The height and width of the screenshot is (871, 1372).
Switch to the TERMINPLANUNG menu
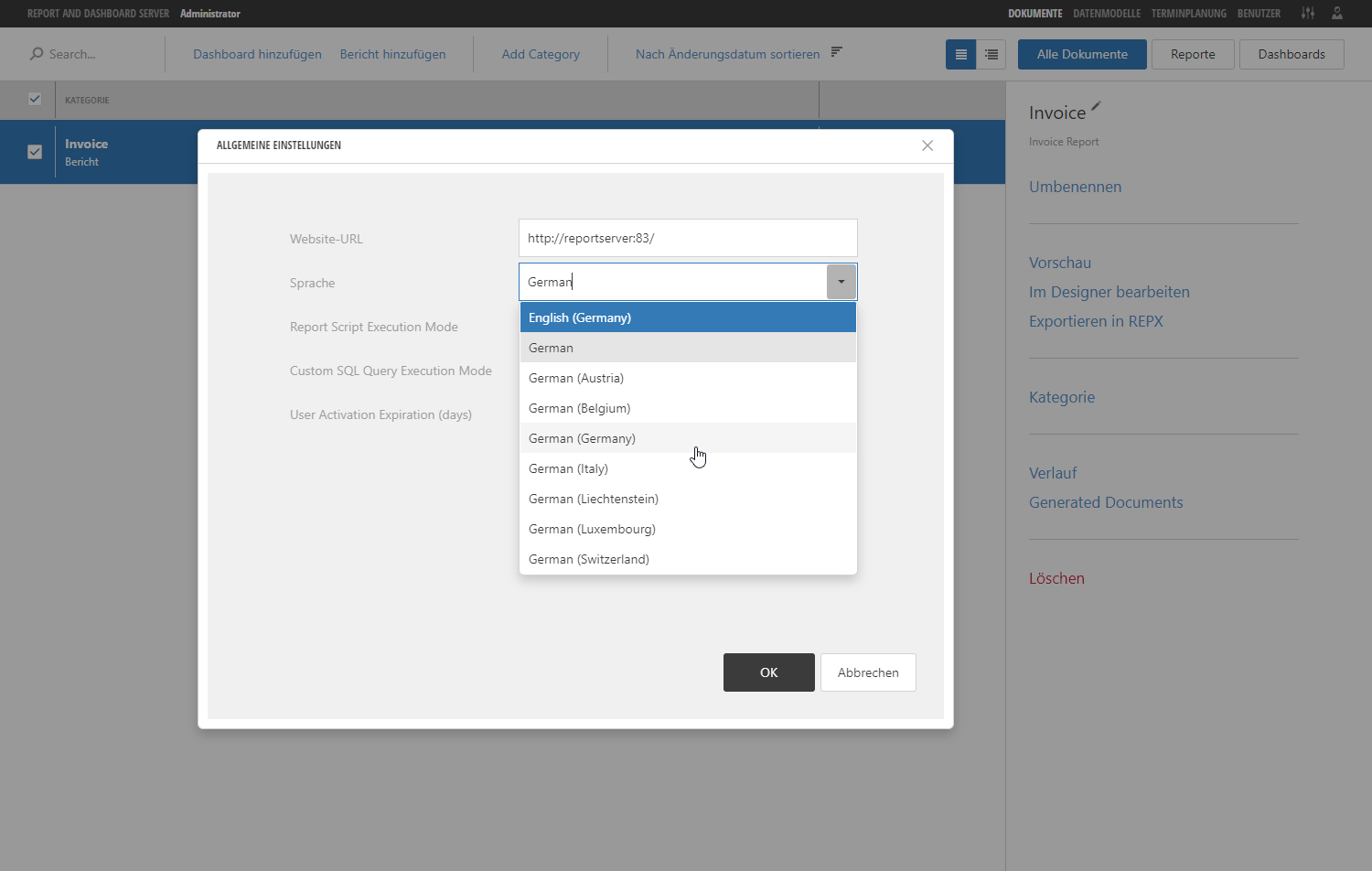[1189, 13]
